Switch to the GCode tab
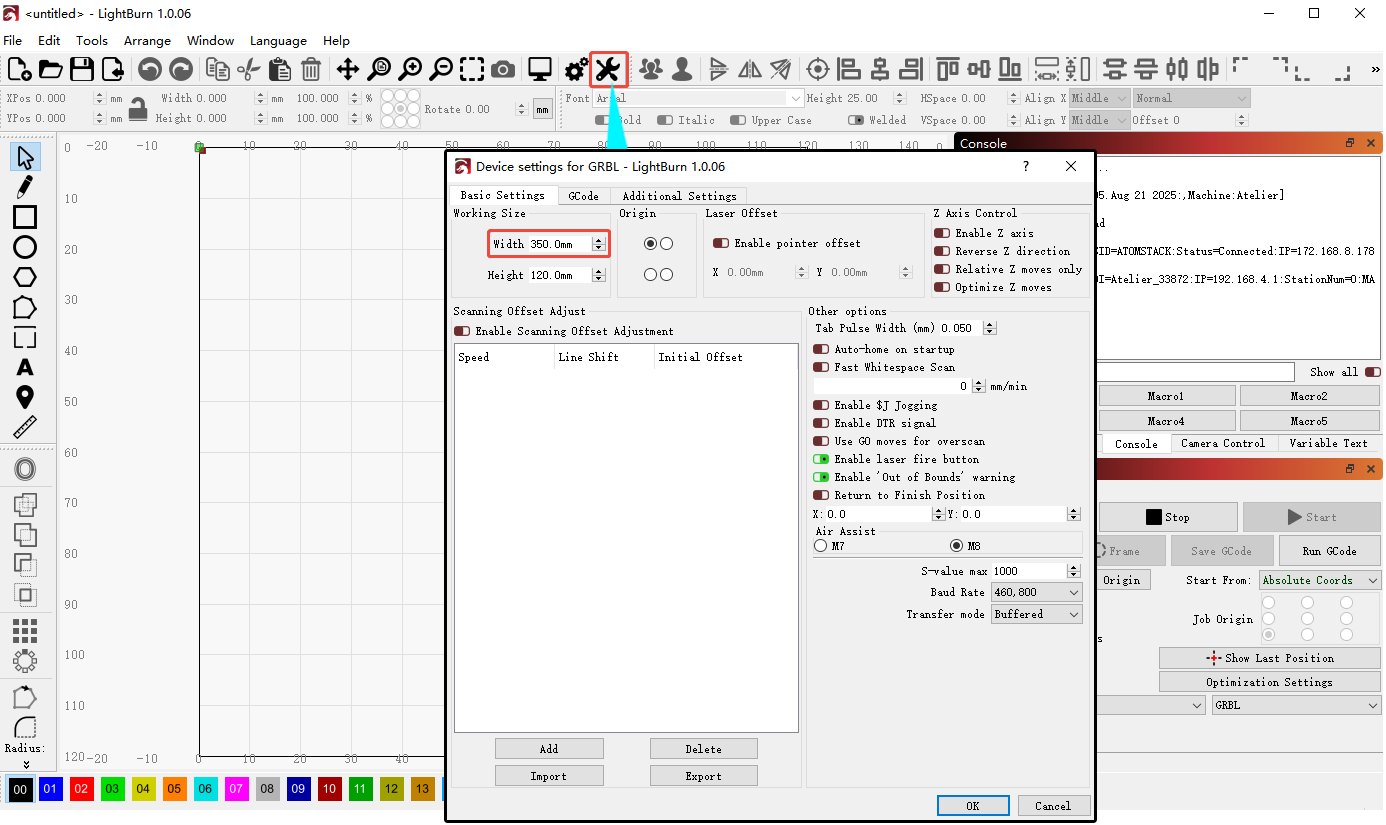Viewport: 1386px width, 825px height. point(583,196)
